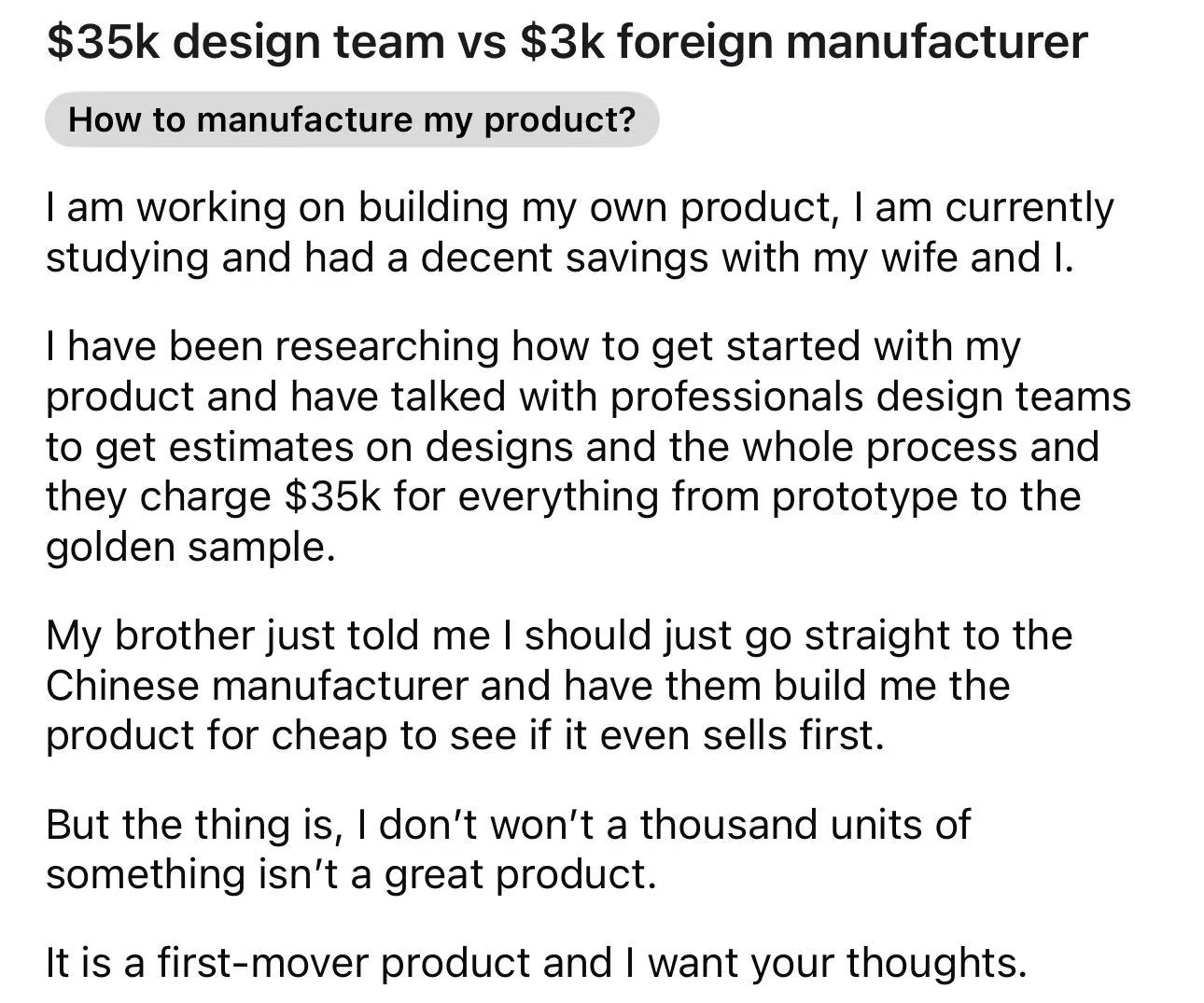Click the paragraph starting "My brother just told me"
The height and width of the screenshot is (1003, 1204).
point(560,686)
